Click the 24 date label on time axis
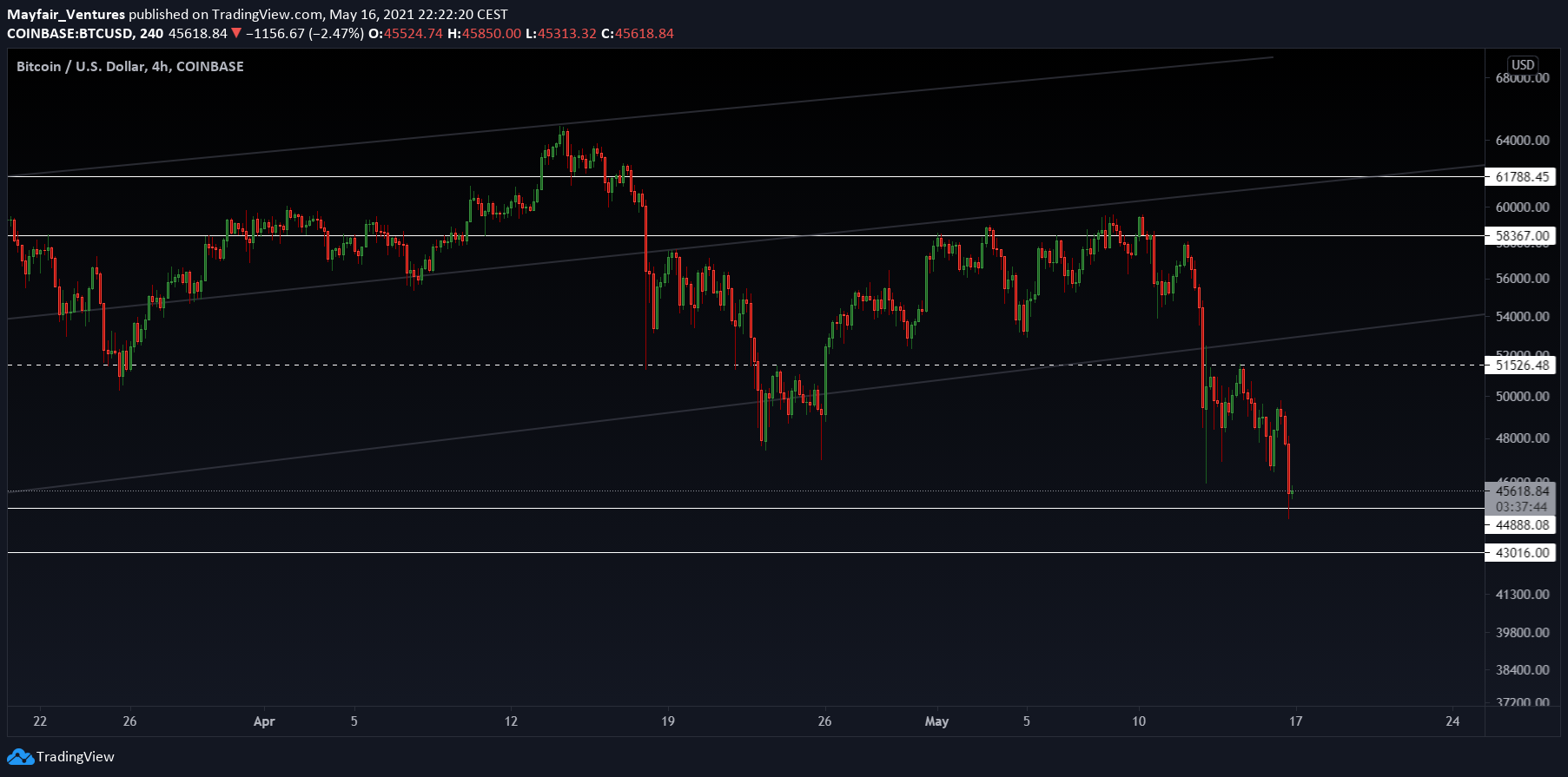 click(x=1452, y=721)
